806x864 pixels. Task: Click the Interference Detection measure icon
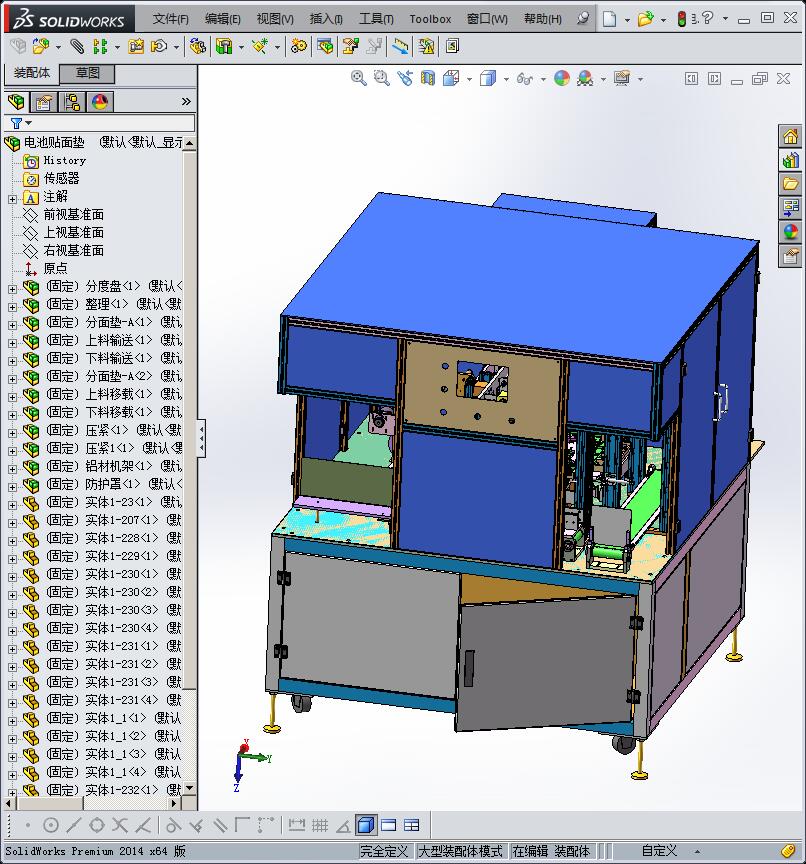tap(401, 47)
